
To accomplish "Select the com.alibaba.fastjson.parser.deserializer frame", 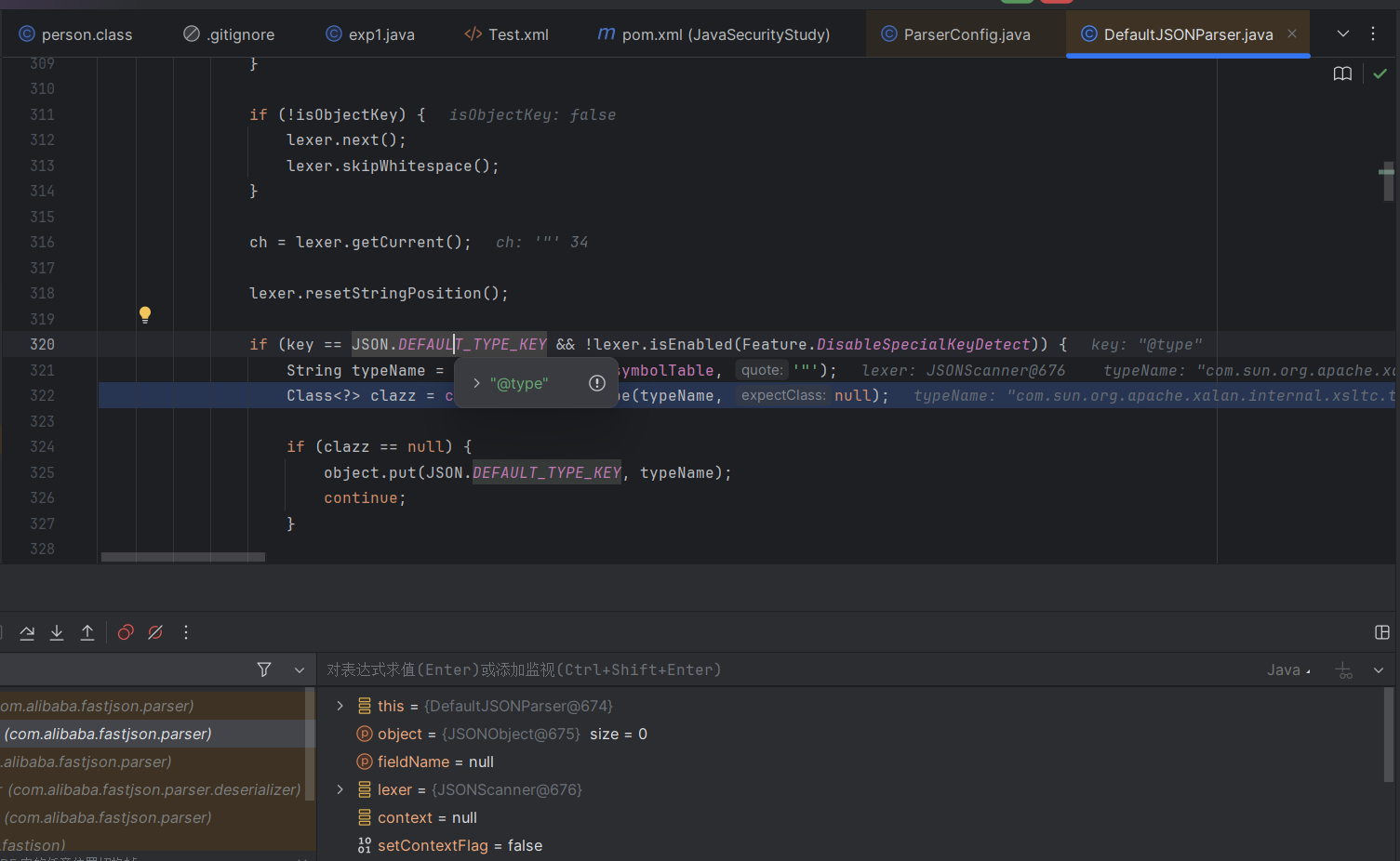I will coord(153,789).
